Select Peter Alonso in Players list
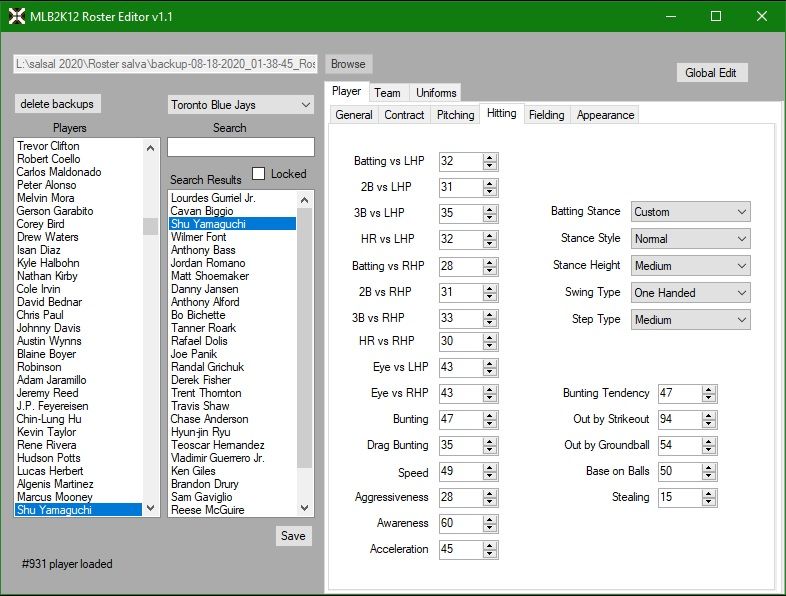Screen dimensions: 786x596 [78, 185]
